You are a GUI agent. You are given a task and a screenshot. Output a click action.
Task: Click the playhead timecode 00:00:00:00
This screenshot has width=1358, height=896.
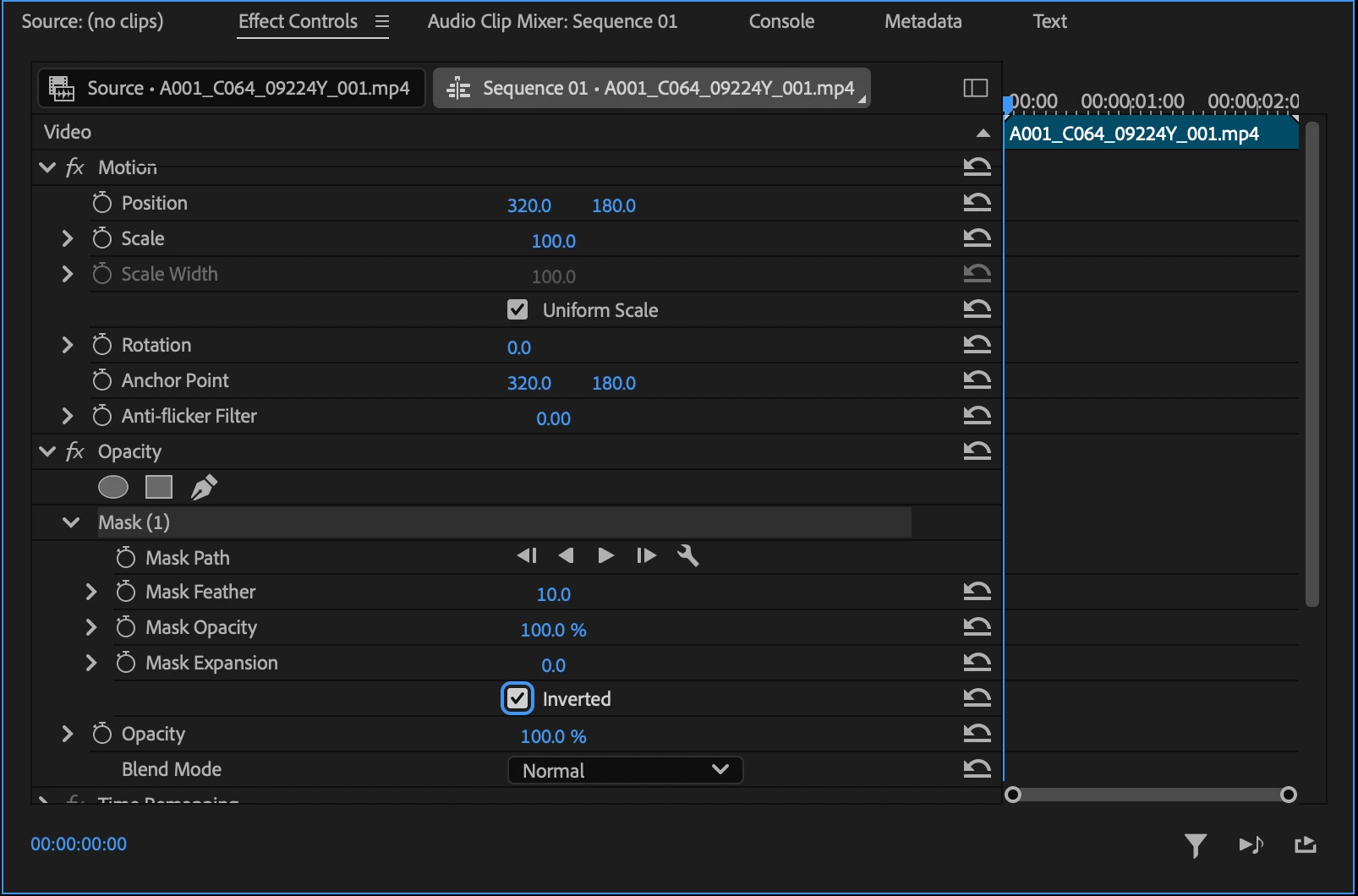[x=79, y=844]
